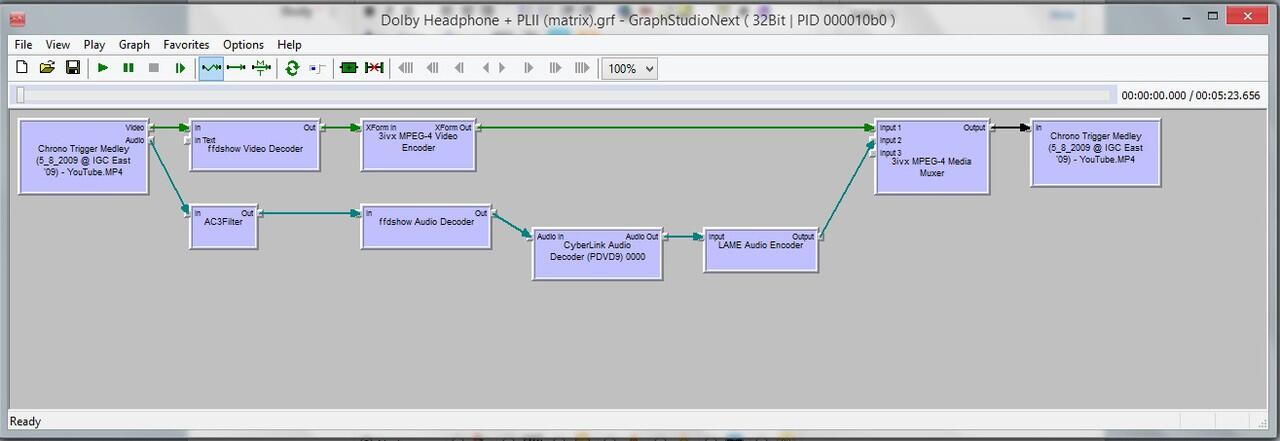Select the 3ivx MPEG-4 Video Encoder filter
The image size is (1280, 441).
[x=418, y=145]
